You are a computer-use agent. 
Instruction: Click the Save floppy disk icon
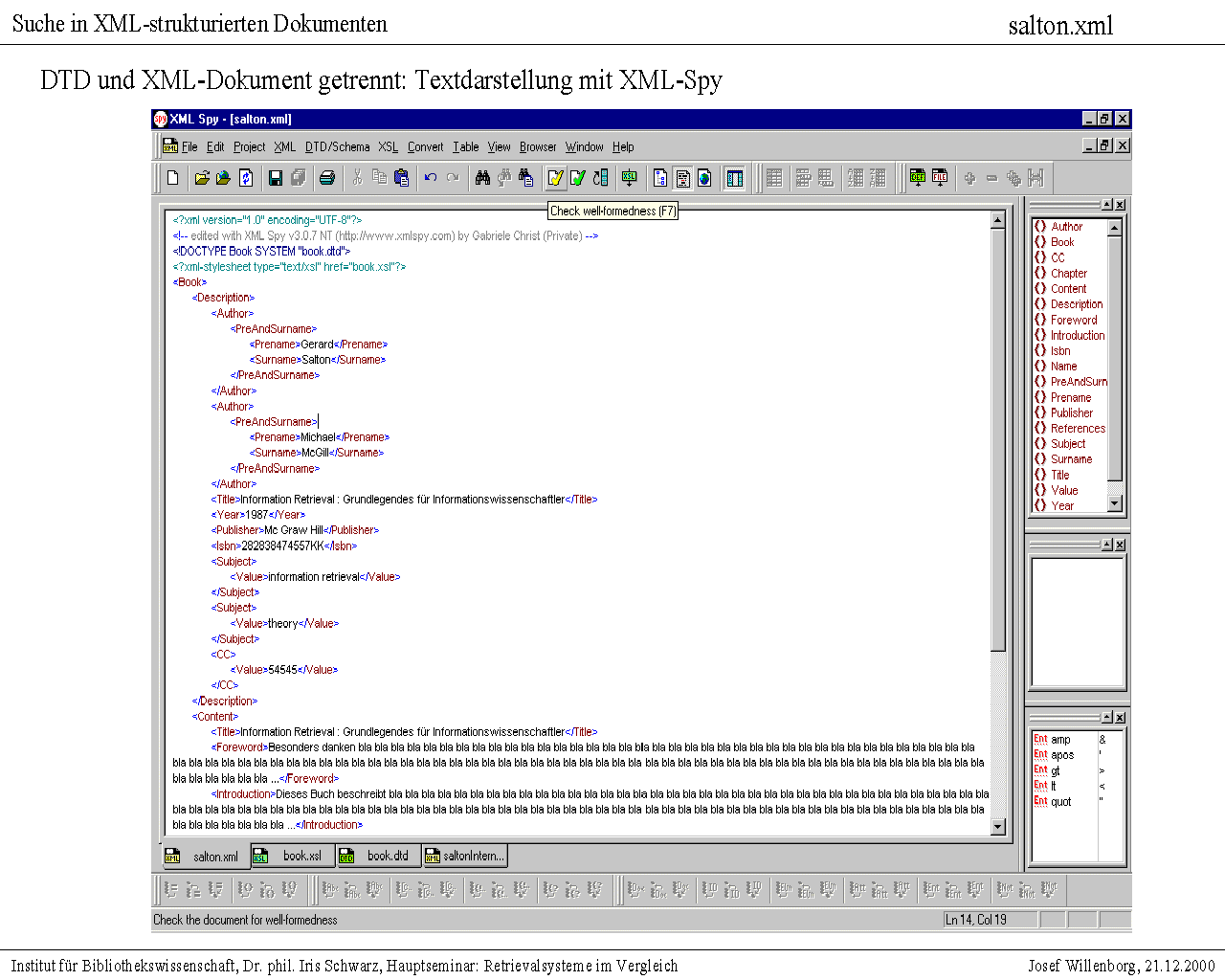click(276, 178)
